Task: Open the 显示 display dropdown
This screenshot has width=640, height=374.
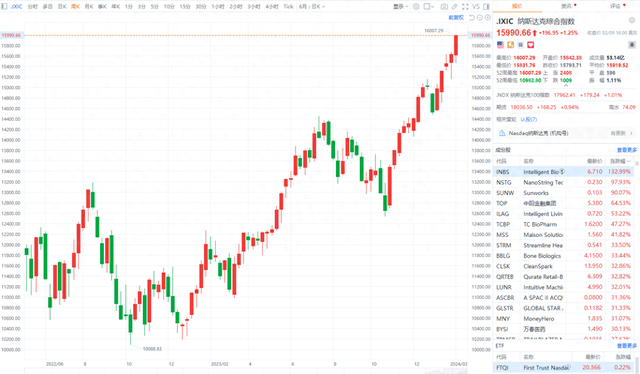Action: point(400,7)
